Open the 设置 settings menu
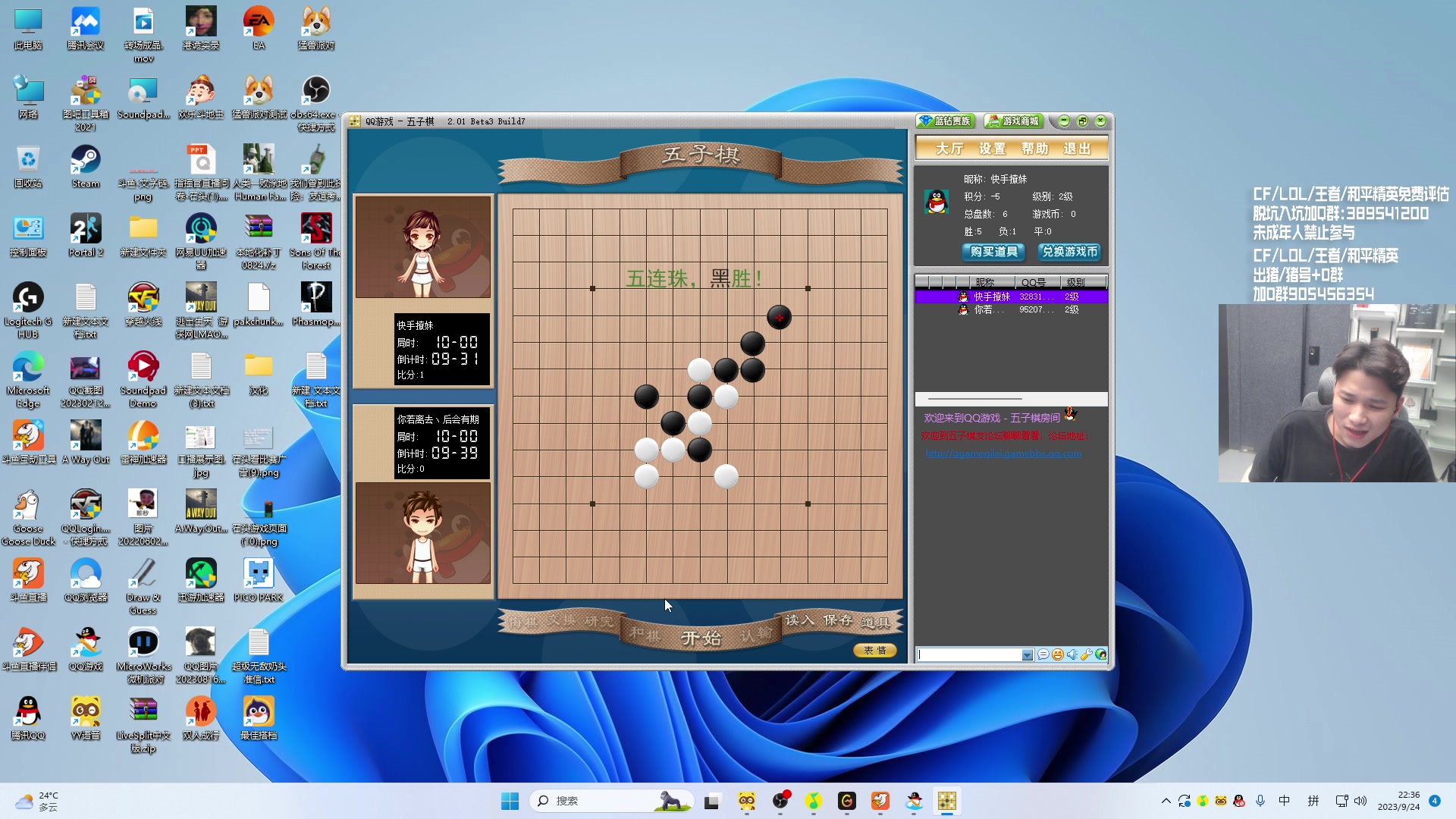Image resolution: width=1456 pixels, height=819 pixels. (992, 149)
